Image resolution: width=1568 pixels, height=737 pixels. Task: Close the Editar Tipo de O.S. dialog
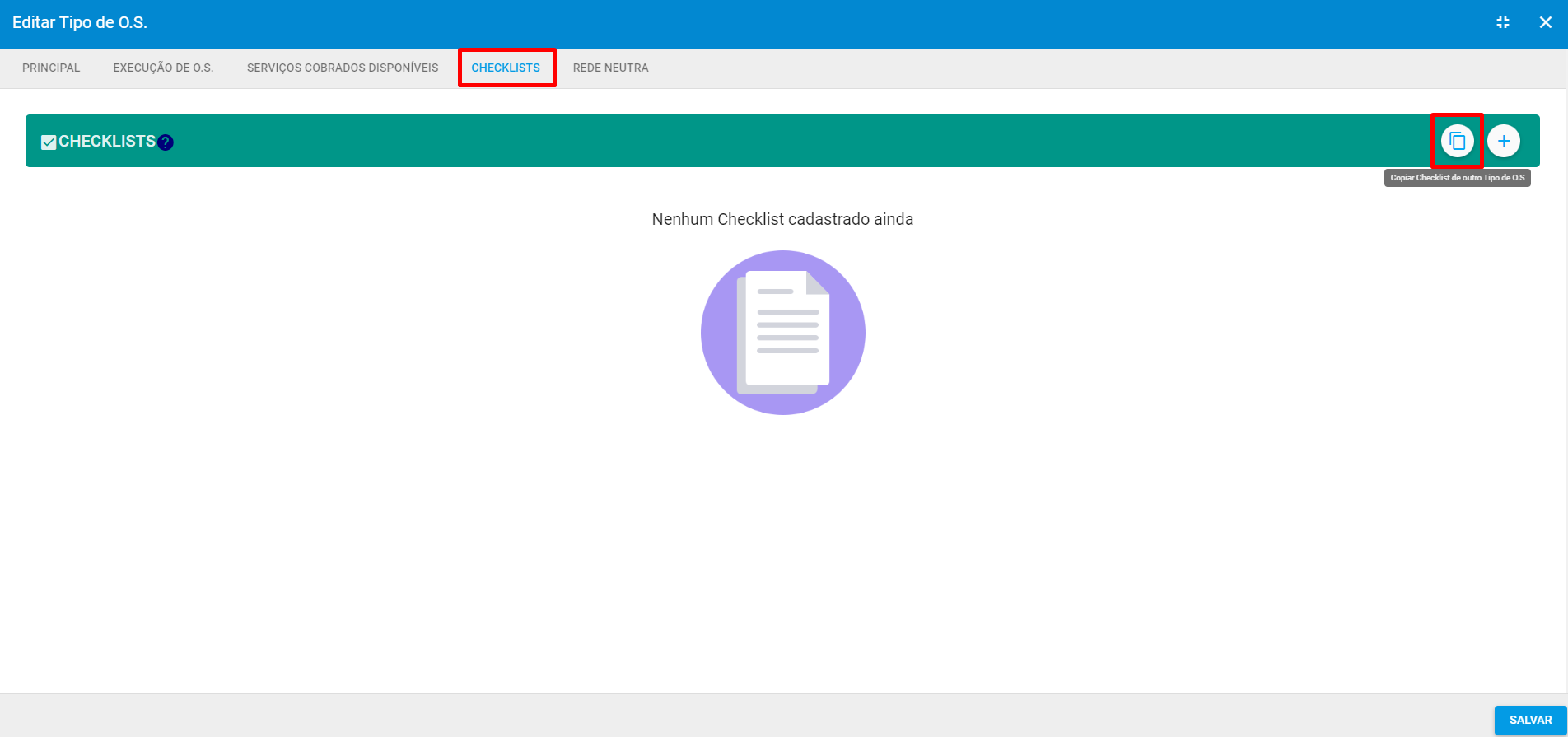click(x=1546, y=22)
